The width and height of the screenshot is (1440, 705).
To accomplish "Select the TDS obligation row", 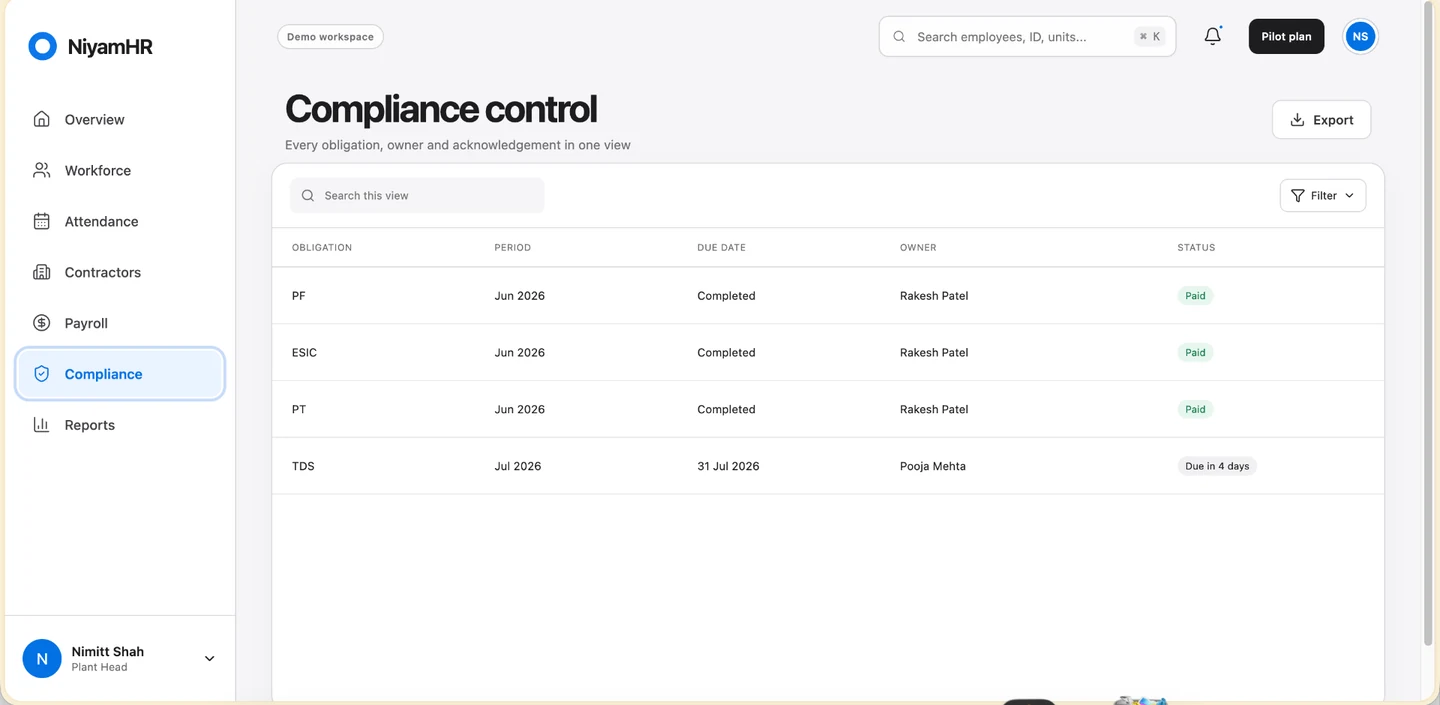I will 828,467.
